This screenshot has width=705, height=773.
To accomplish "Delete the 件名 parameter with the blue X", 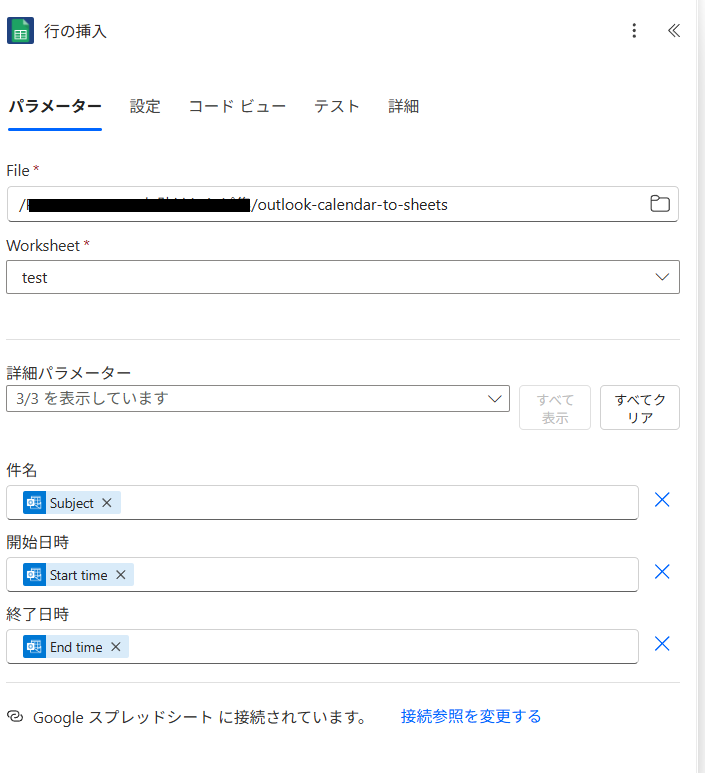I will 662,500.
